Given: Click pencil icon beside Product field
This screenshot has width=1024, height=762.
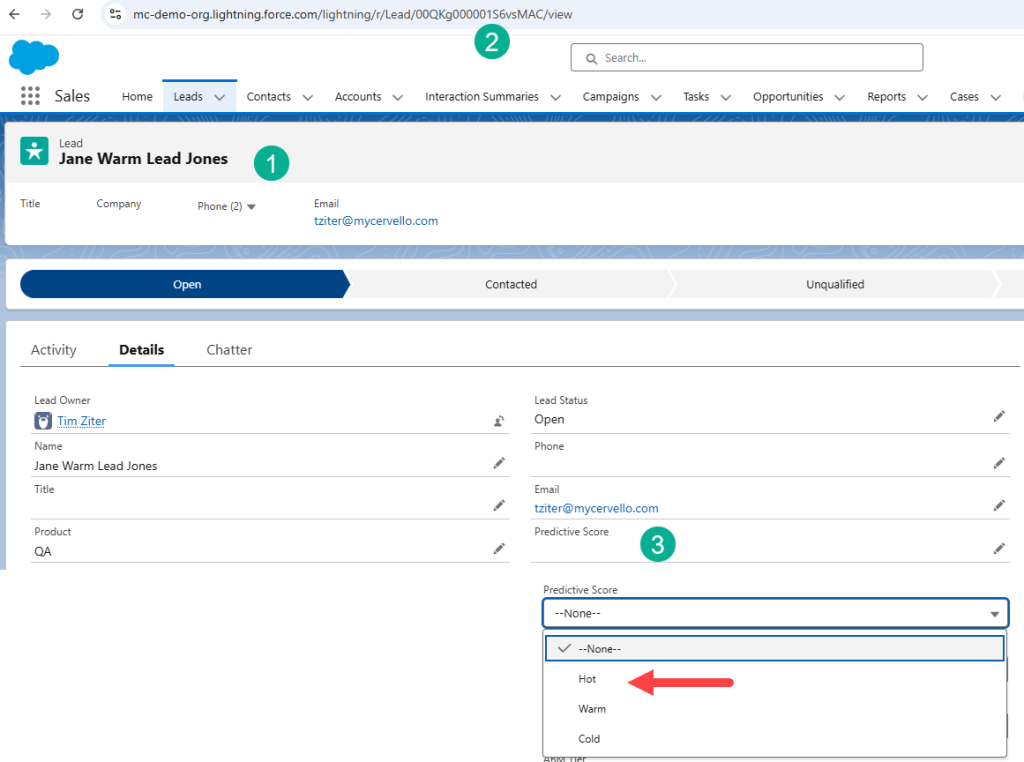Looking at the screenshot, I should 498,549.
